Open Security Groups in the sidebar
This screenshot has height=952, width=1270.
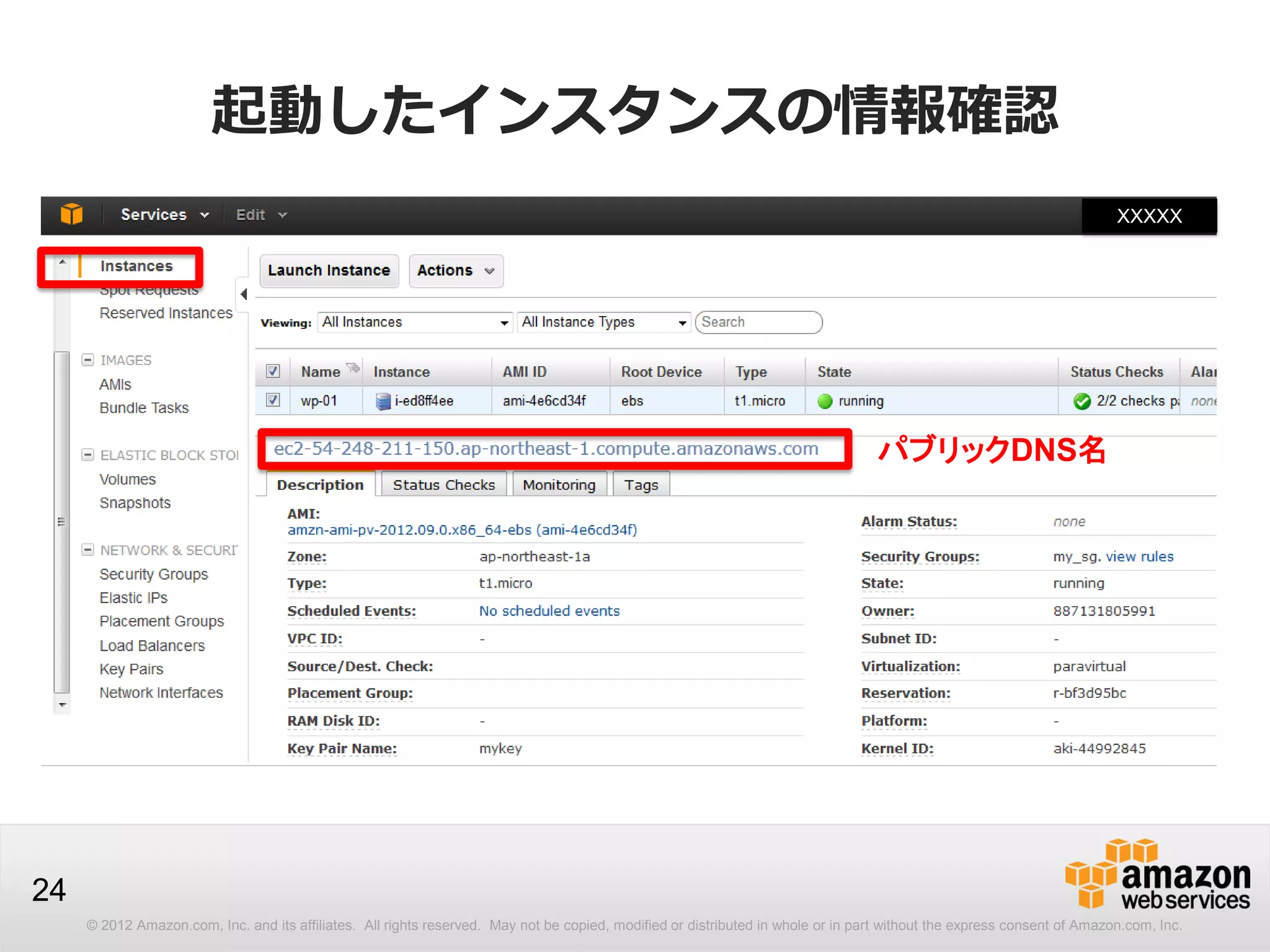click(x=154, y=574)
